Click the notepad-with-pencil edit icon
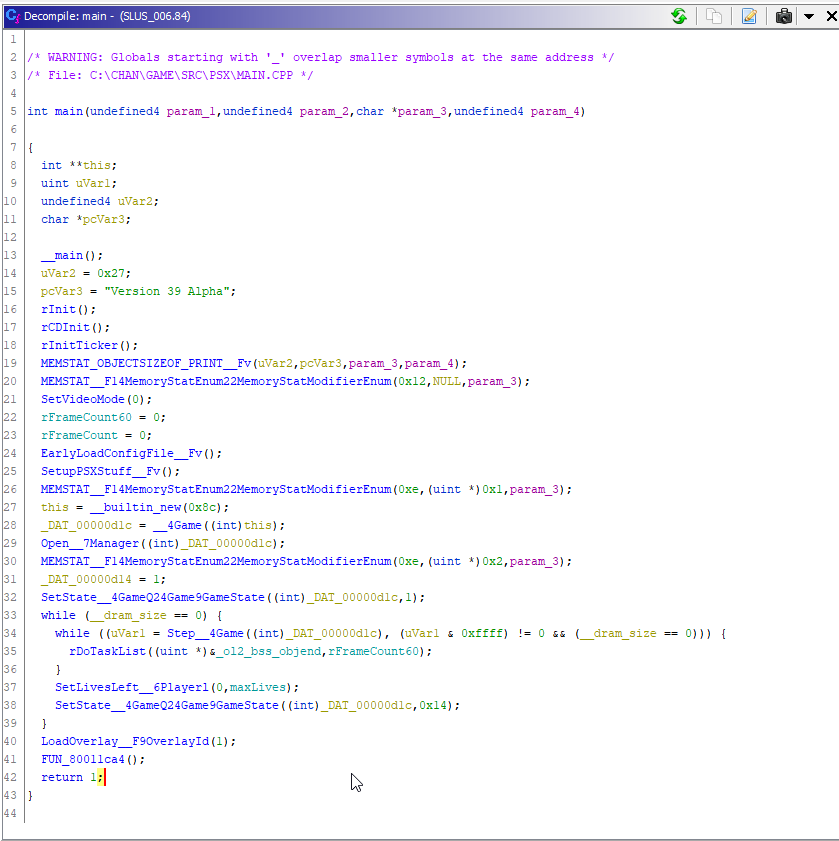 (749, 16)
